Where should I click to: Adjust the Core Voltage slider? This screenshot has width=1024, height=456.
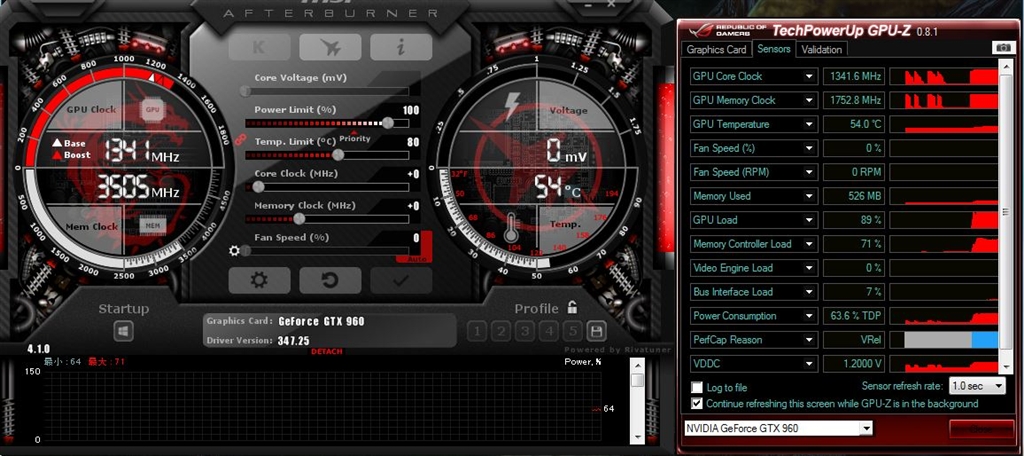[x=327, y=91]
